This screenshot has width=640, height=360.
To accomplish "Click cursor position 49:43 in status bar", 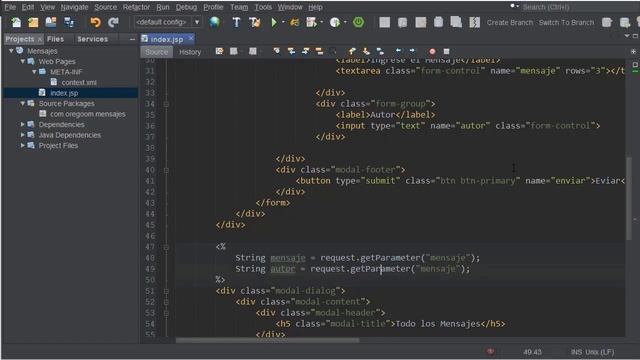I will (532, 352).
